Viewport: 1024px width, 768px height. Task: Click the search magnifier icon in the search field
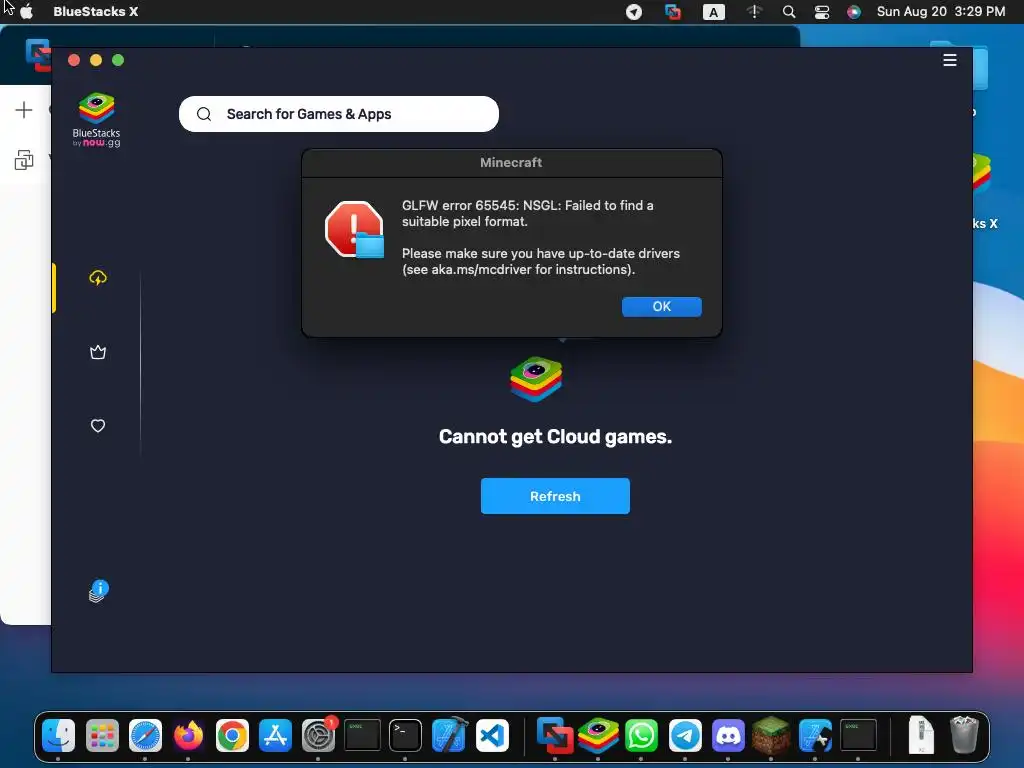pyautogui.click(x=204, y=114)
